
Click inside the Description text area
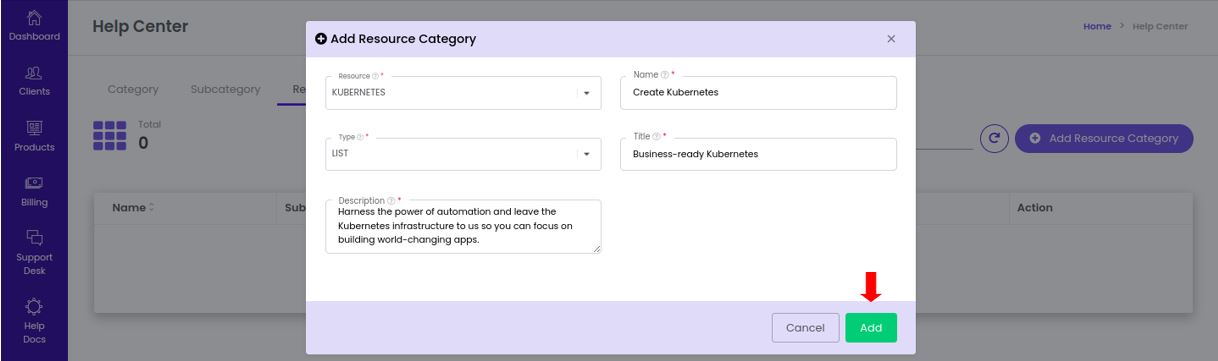coord(463,226)
